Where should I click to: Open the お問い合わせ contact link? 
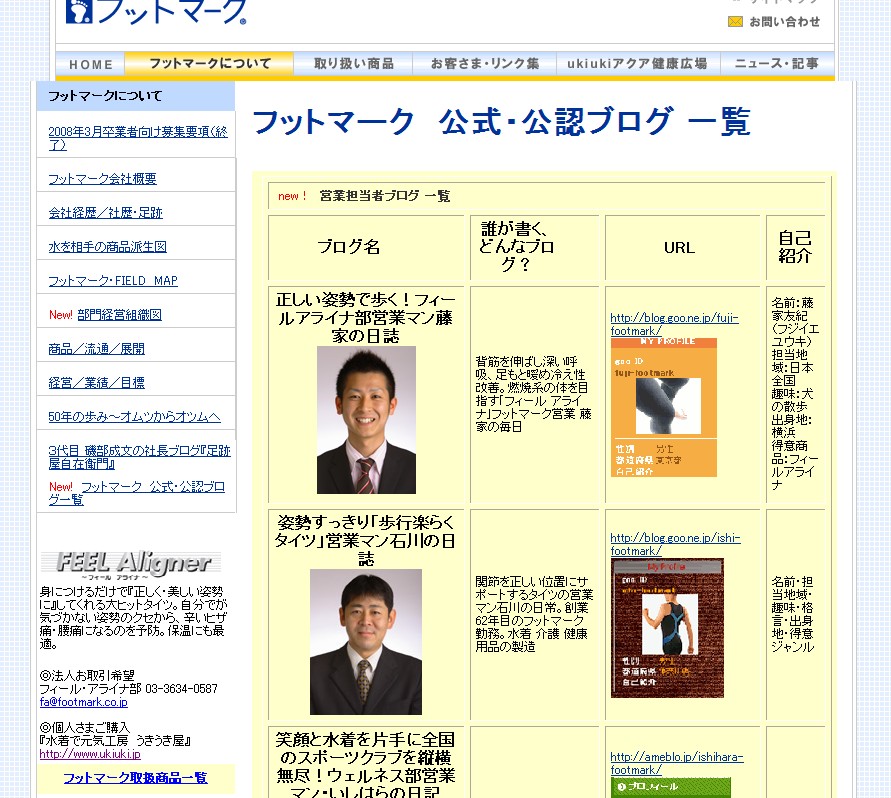click(784, 22)
